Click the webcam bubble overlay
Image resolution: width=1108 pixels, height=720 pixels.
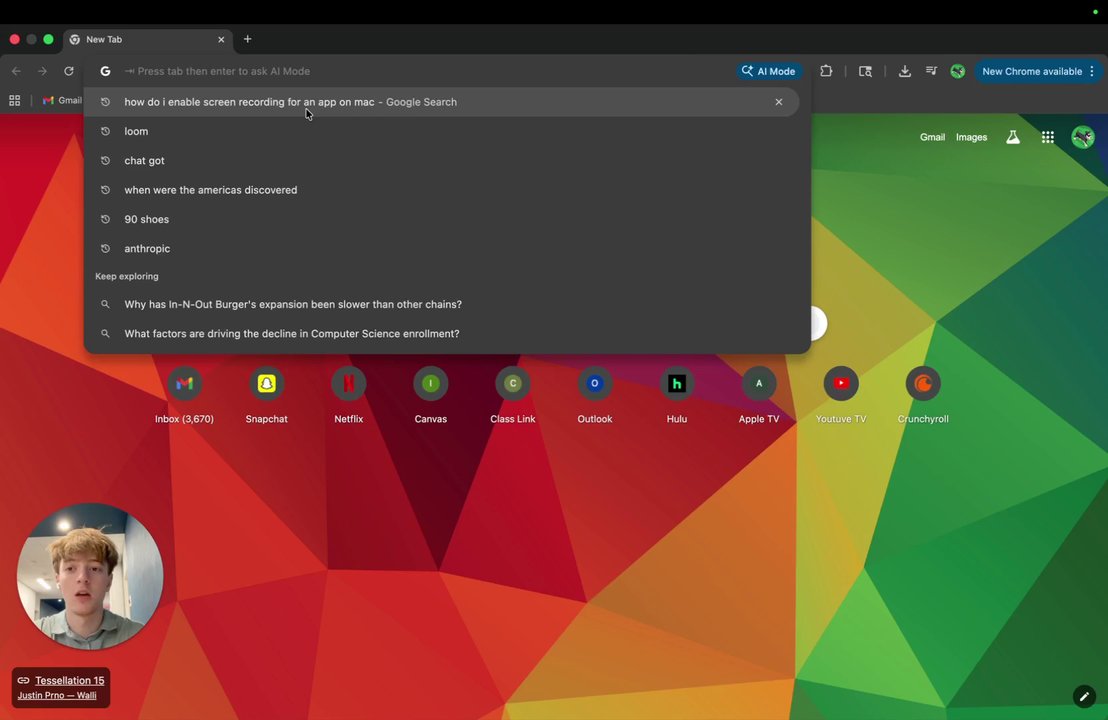tap(90, 576)
